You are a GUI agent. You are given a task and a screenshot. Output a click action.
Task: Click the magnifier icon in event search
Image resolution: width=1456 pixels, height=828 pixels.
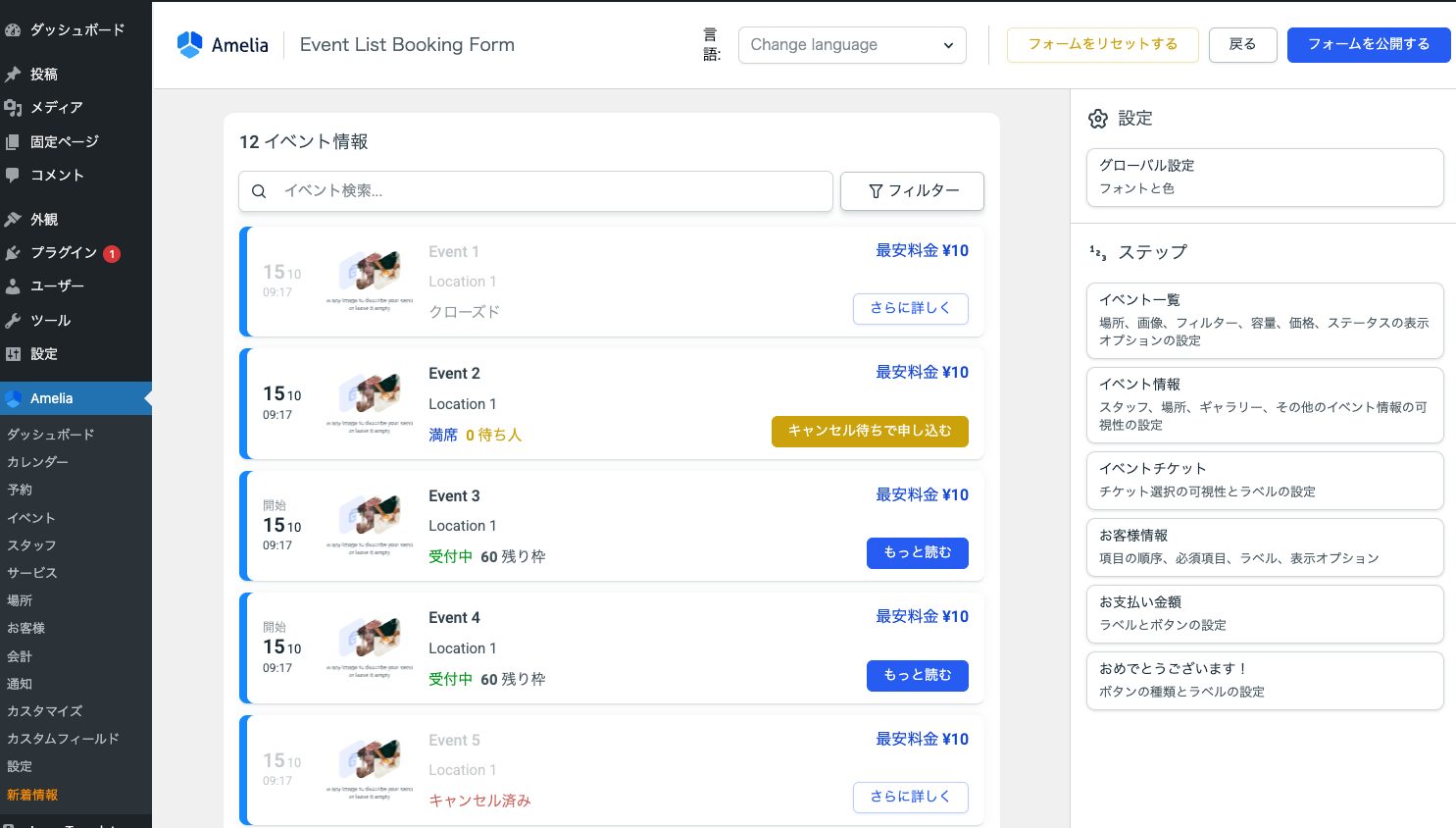pos(259,191)
